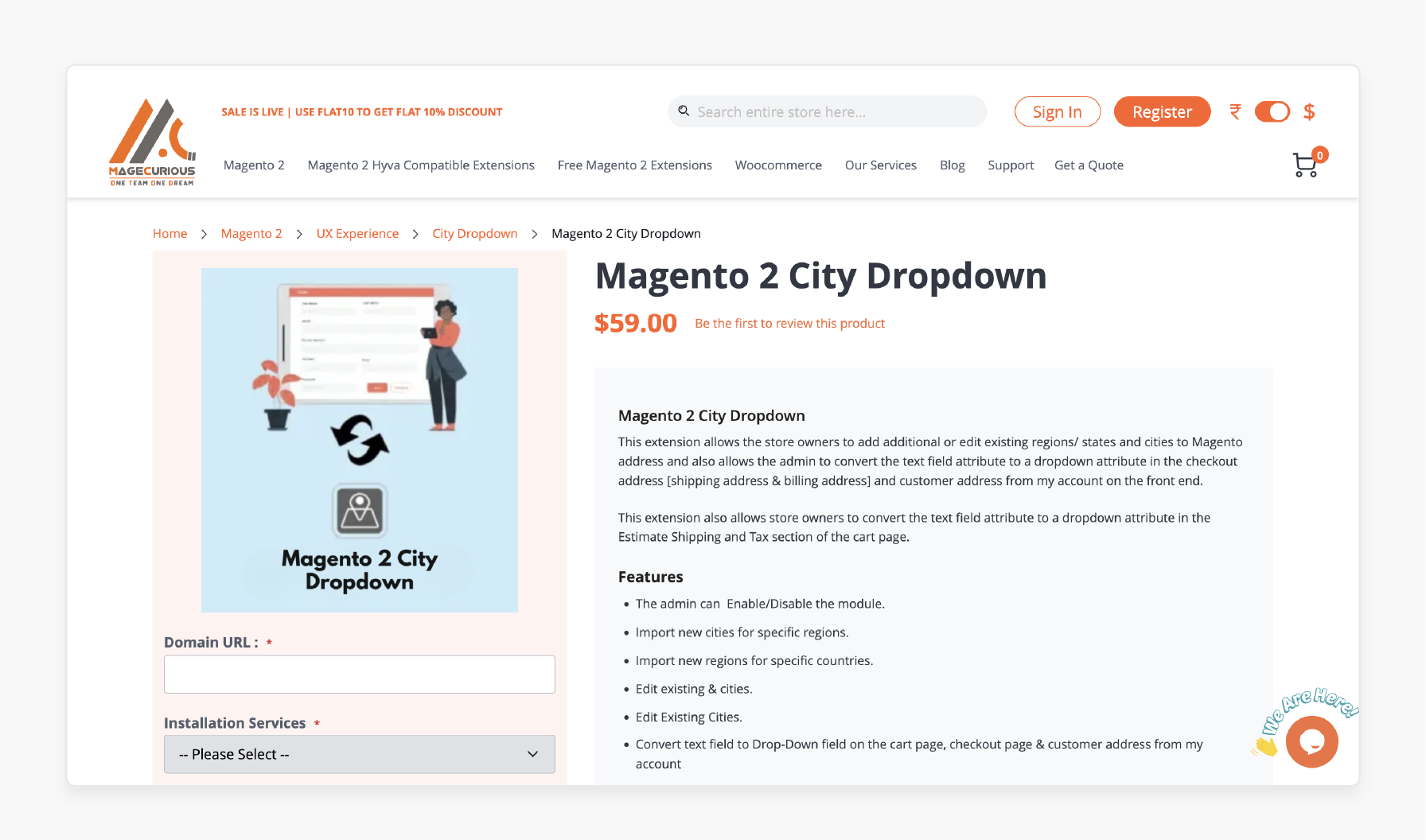Click the MageCurious logo

pos(151,141)
